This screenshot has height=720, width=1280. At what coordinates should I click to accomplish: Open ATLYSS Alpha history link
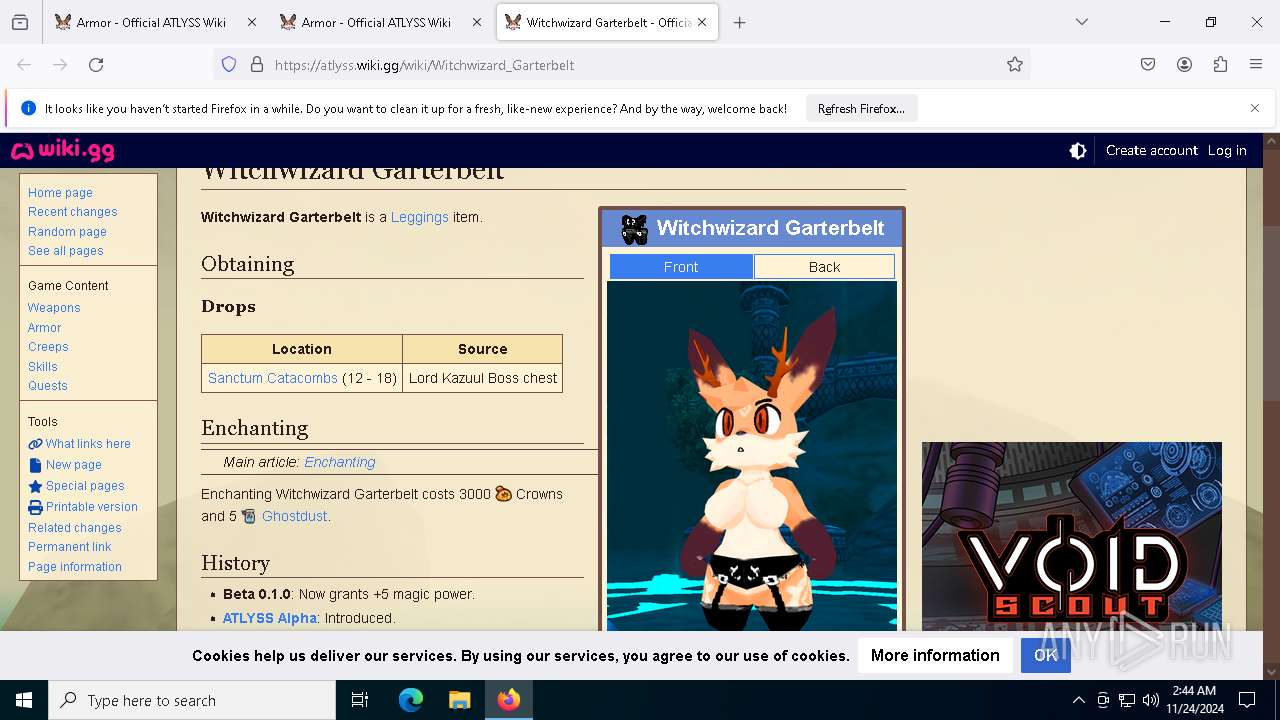coord(270,618)
